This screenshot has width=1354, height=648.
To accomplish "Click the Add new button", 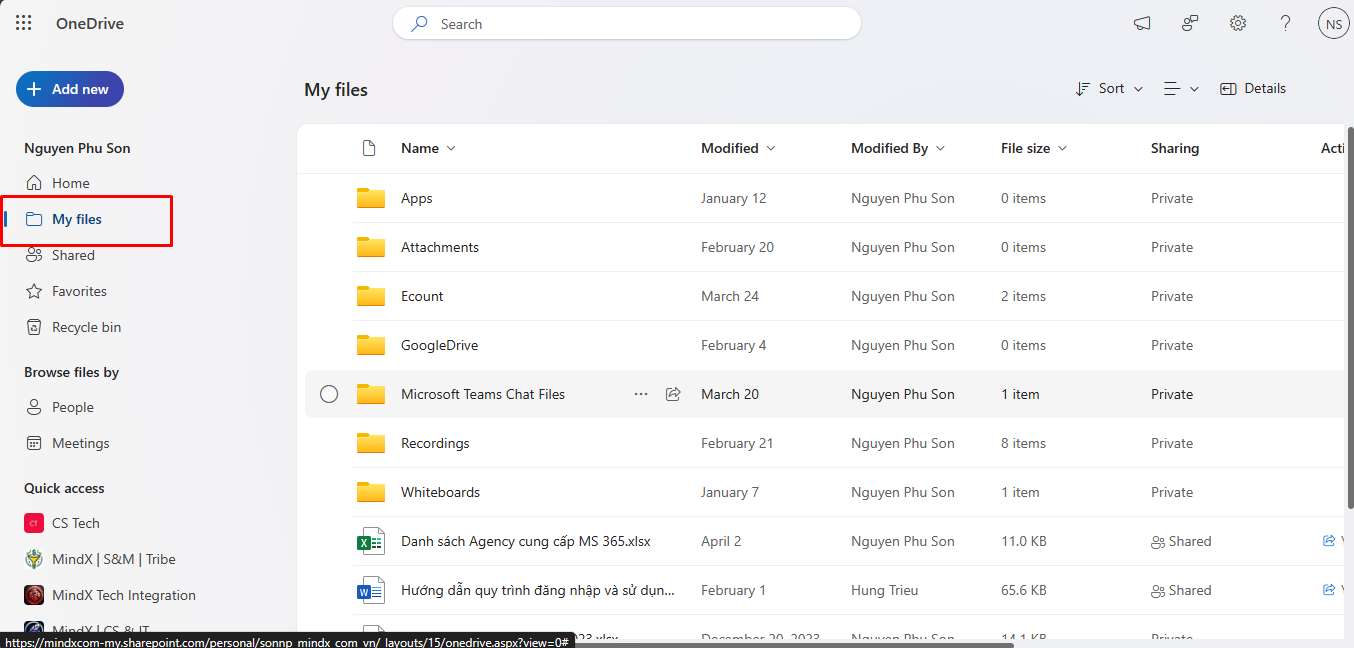I will point(70,89).
